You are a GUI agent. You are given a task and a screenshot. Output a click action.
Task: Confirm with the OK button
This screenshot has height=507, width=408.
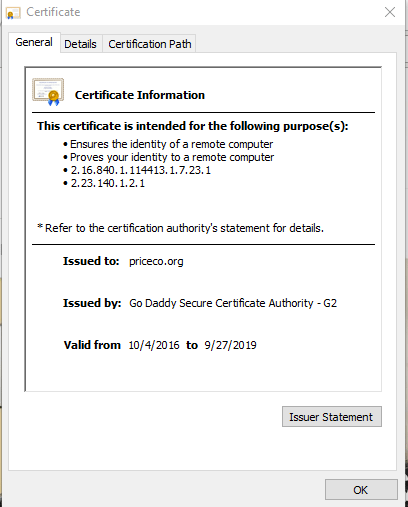point(361,490)
